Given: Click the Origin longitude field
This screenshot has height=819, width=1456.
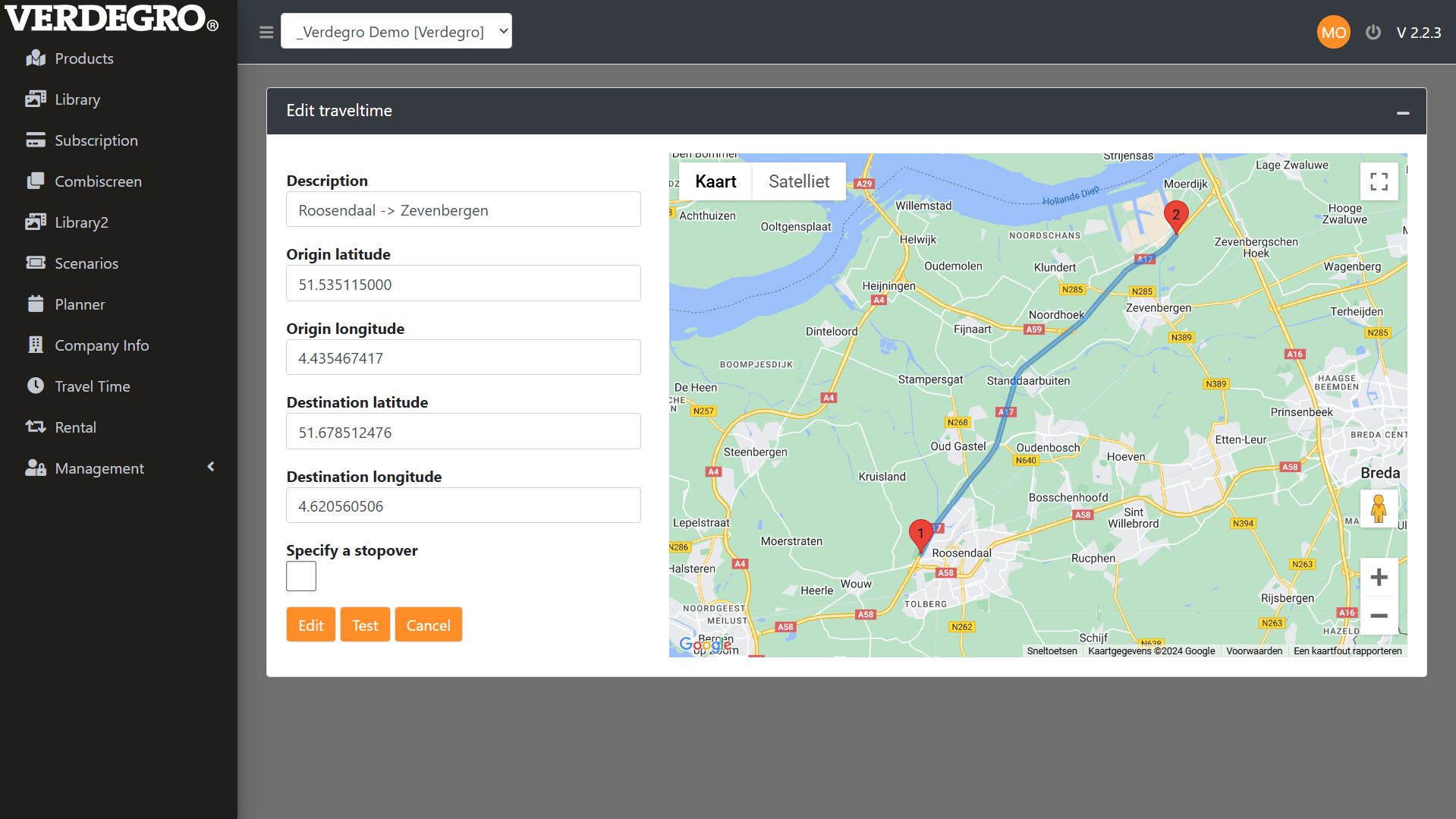Looking at the screenshot, I should (x=464, y=358).
